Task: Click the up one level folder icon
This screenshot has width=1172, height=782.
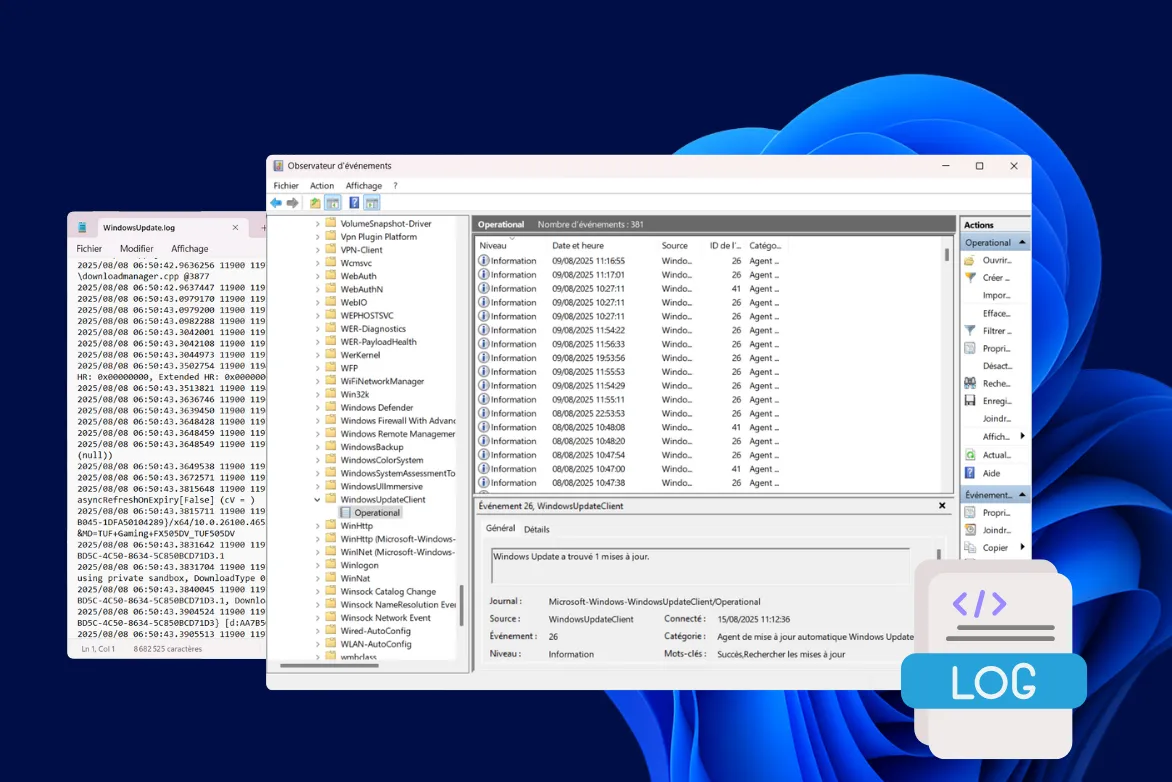Action: click(315, 203)
